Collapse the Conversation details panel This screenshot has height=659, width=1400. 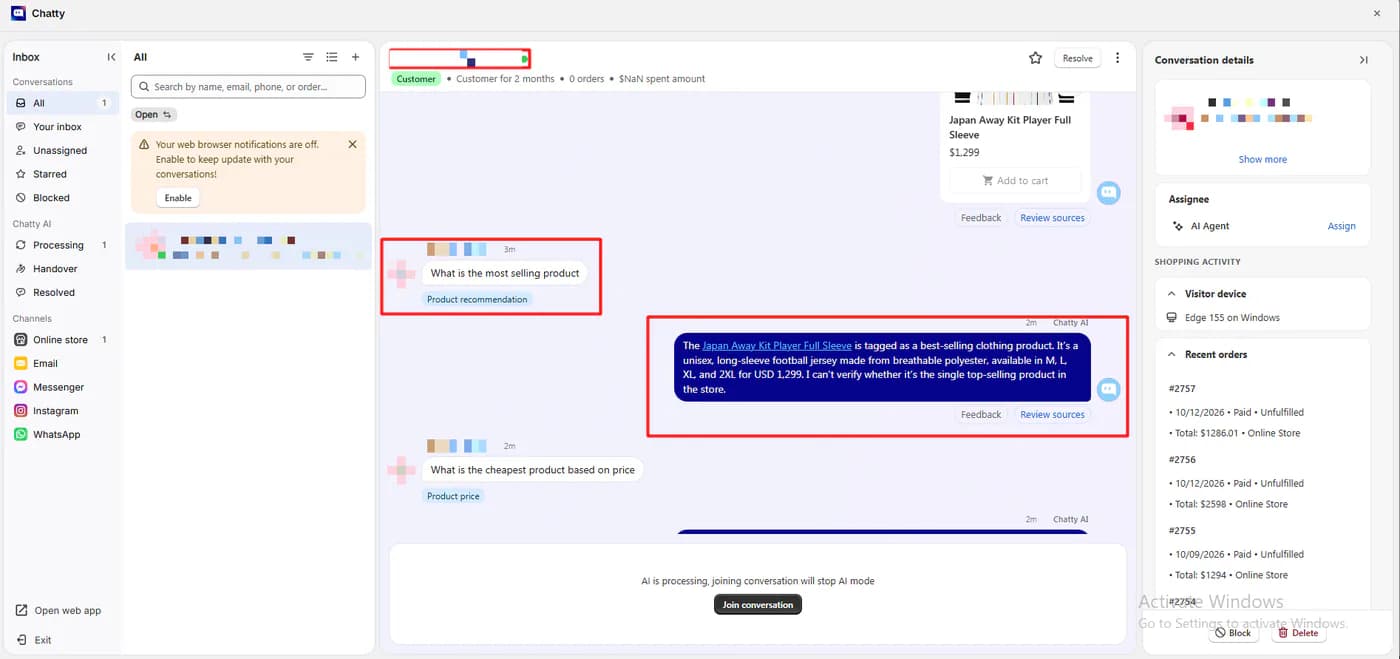[1363, 60]
